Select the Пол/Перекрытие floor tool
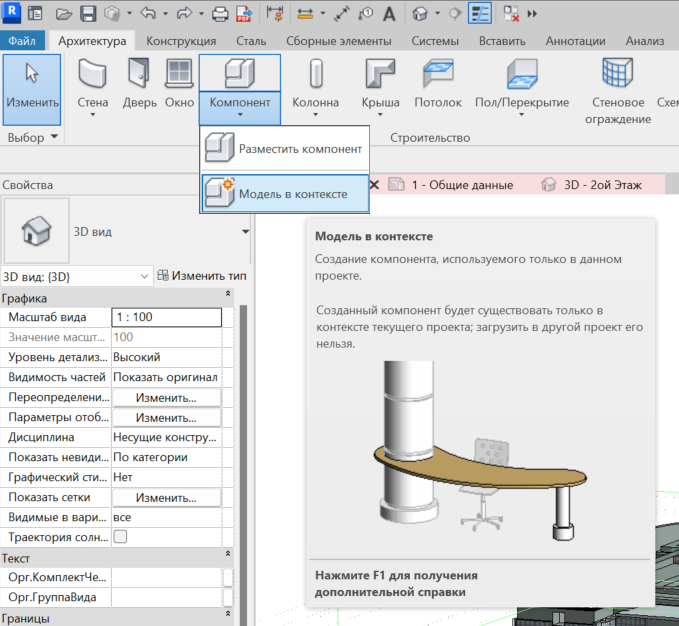Image resolution: width=679 pixels, height=626 pixels. point(522,89)
